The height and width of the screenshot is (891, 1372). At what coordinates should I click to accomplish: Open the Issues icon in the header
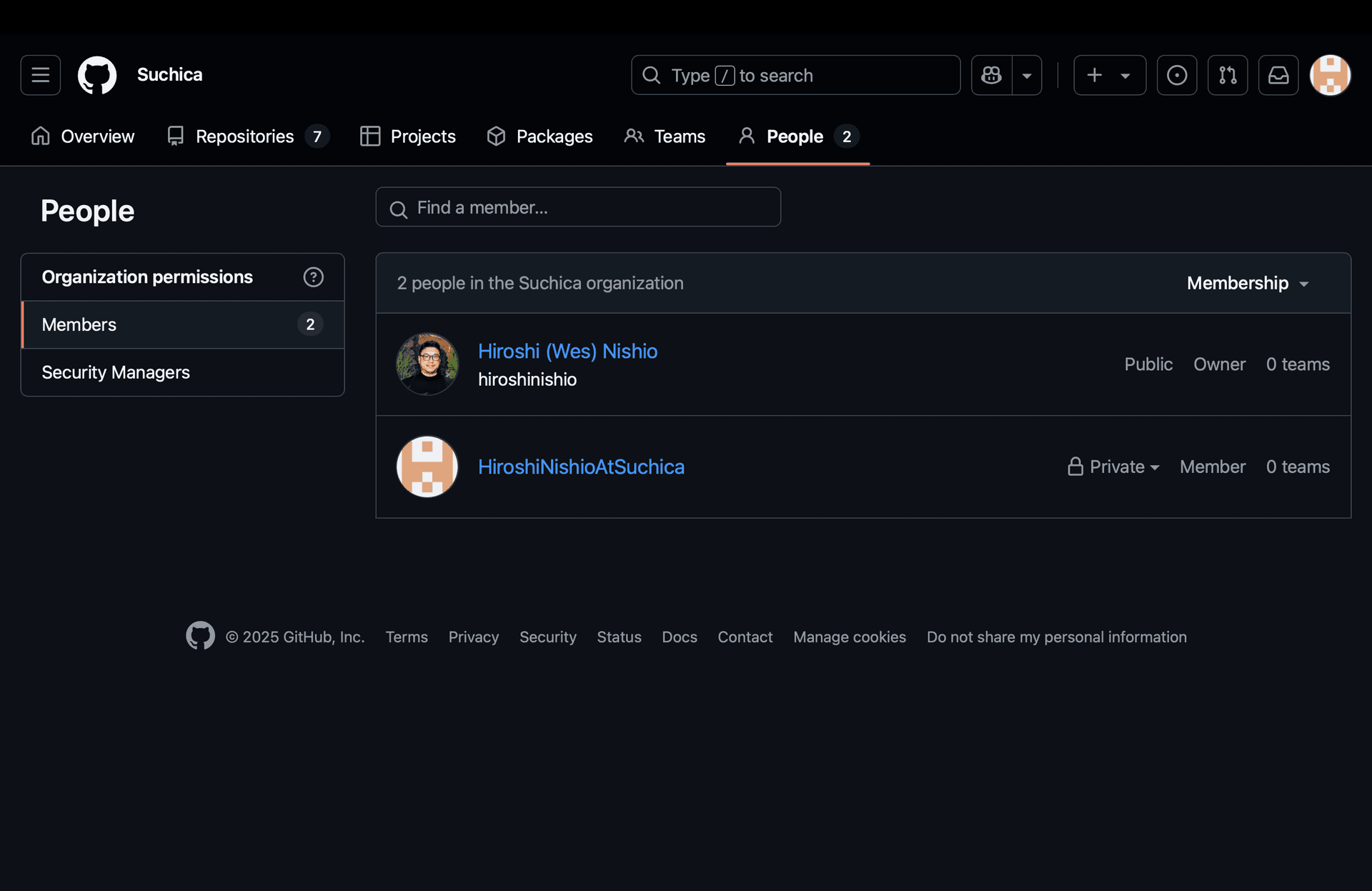(1176, 75)
